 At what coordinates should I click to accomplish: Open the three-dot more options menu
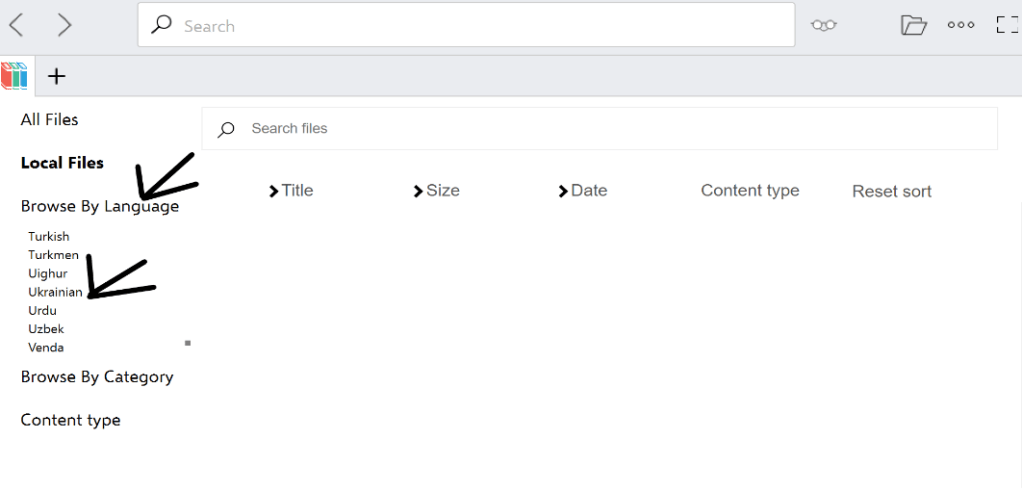point(960,26)
